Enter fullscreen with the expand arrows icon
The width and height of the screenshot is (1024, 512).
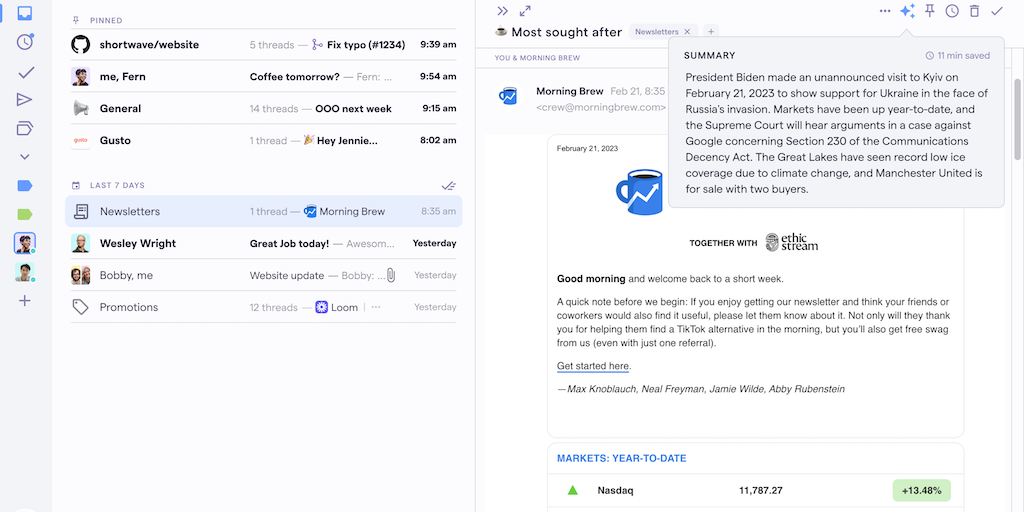pyautogui.click(x=525, y=11)
